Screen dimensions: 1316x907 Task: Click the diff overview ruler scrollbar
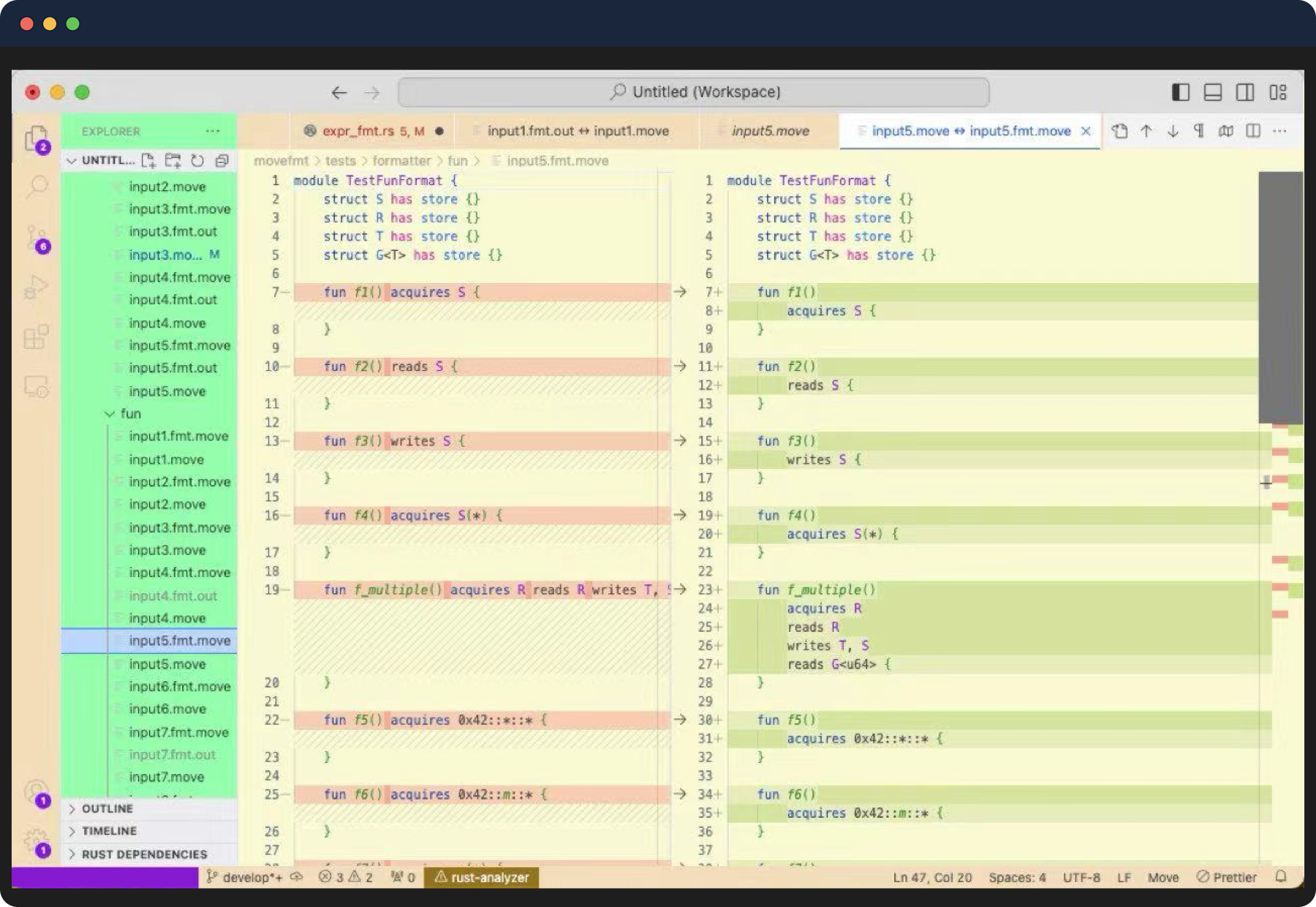click(1280, 298)
